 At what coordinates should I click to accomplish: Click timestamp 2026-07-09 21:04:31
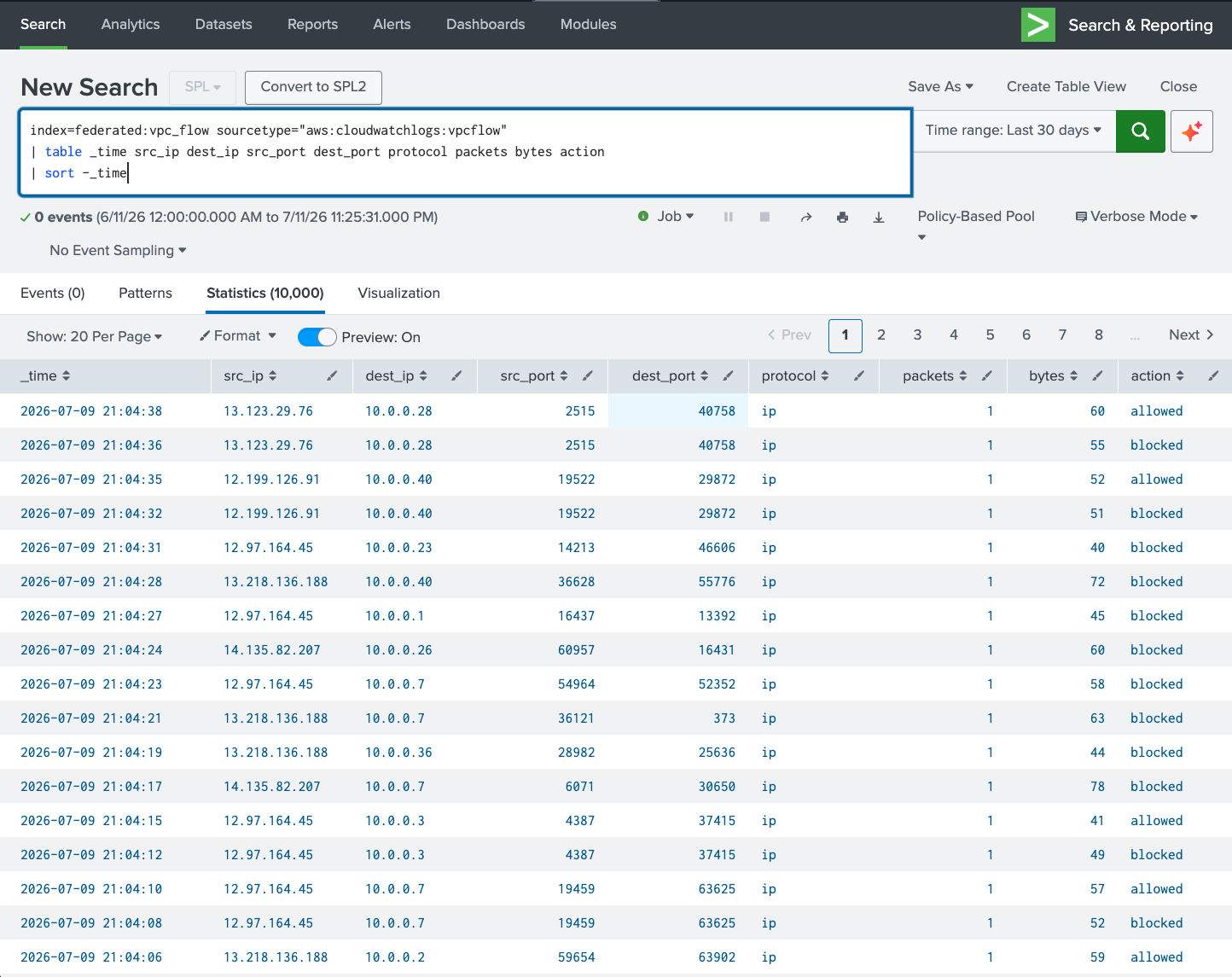91,547
